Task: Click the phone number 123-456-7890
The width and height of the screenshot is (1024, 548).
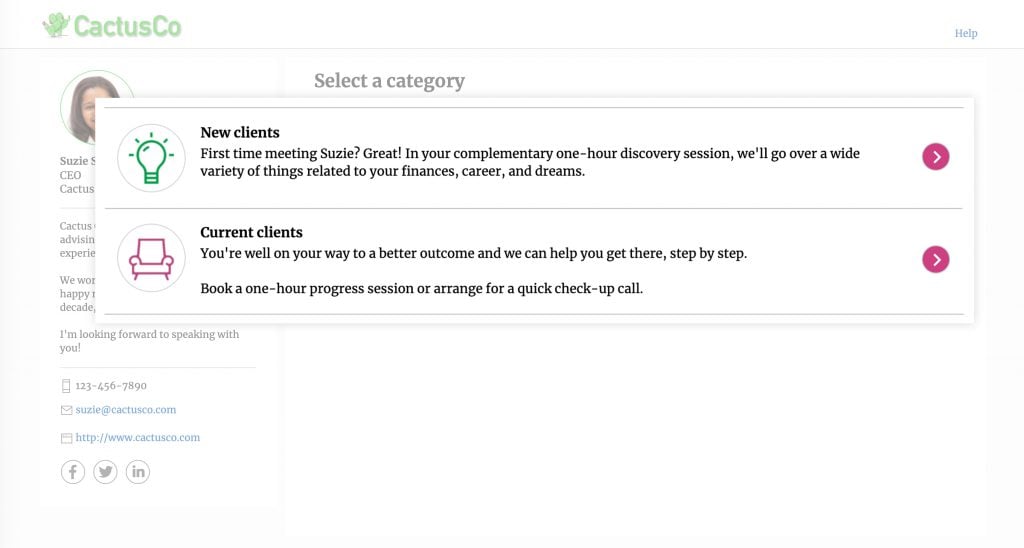Action: 111,386
